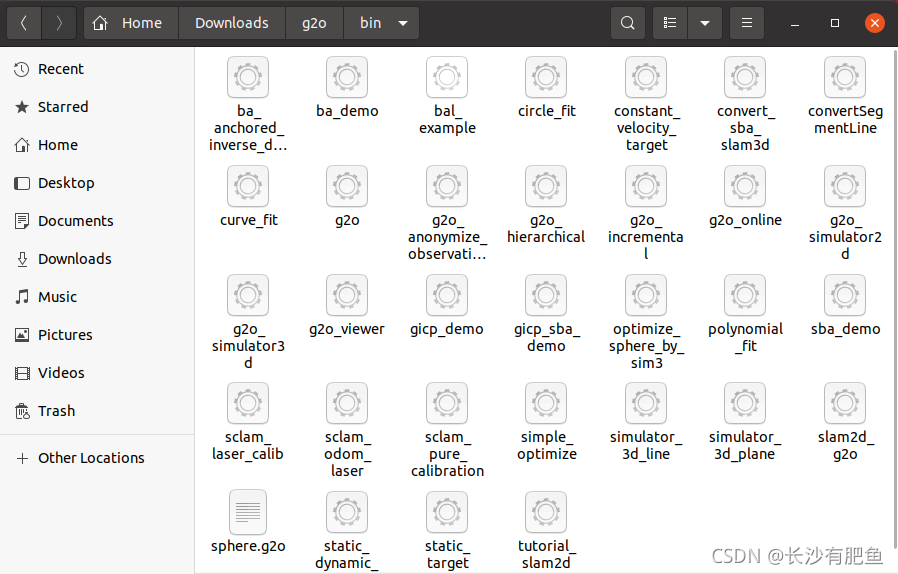The width and height of the screenshot is (898, 574).
Task: Go back with the left arrow button
Action: (23, 23)
